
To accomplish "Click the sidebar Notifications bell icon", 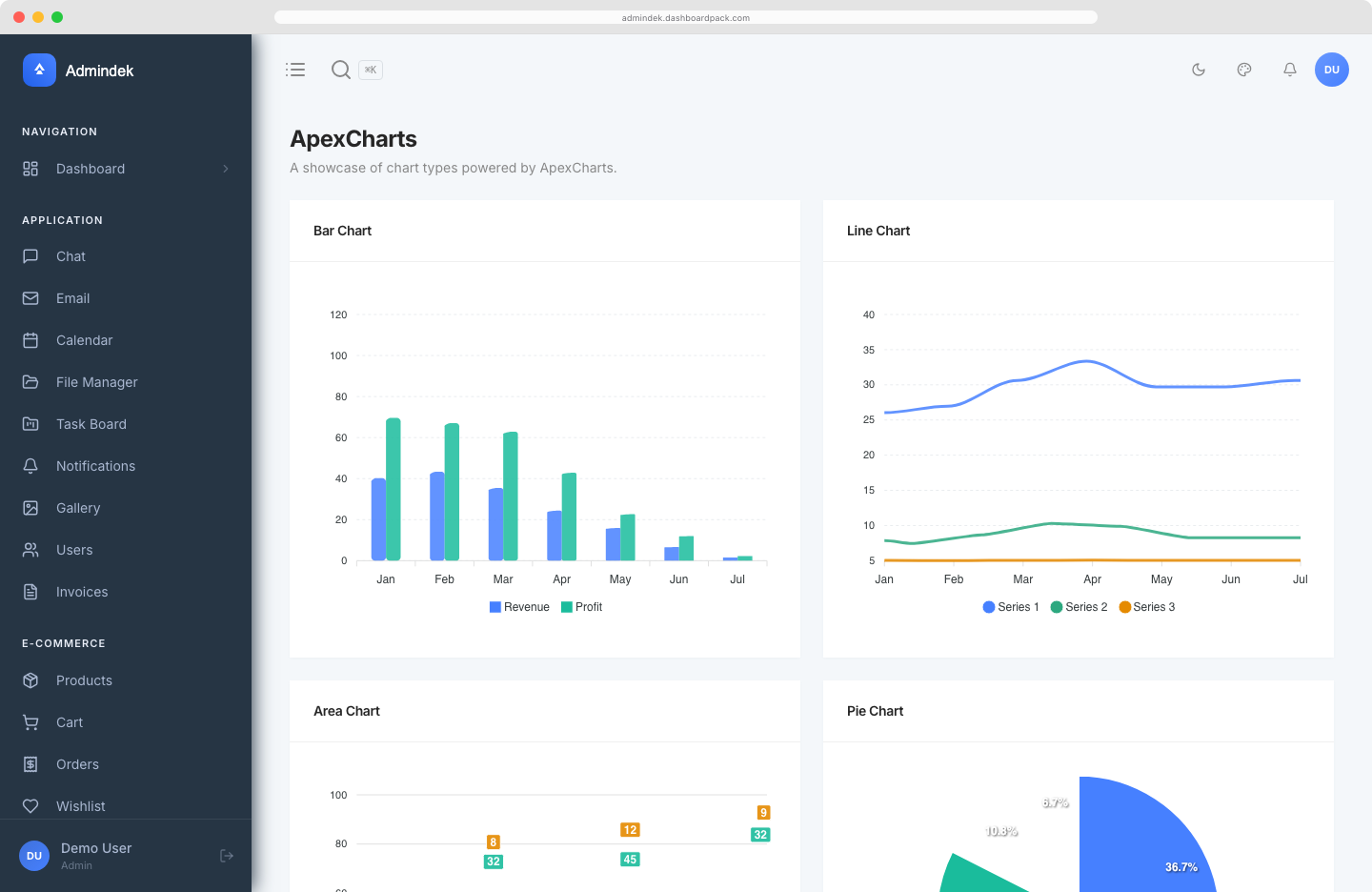I will coord(30,466).
